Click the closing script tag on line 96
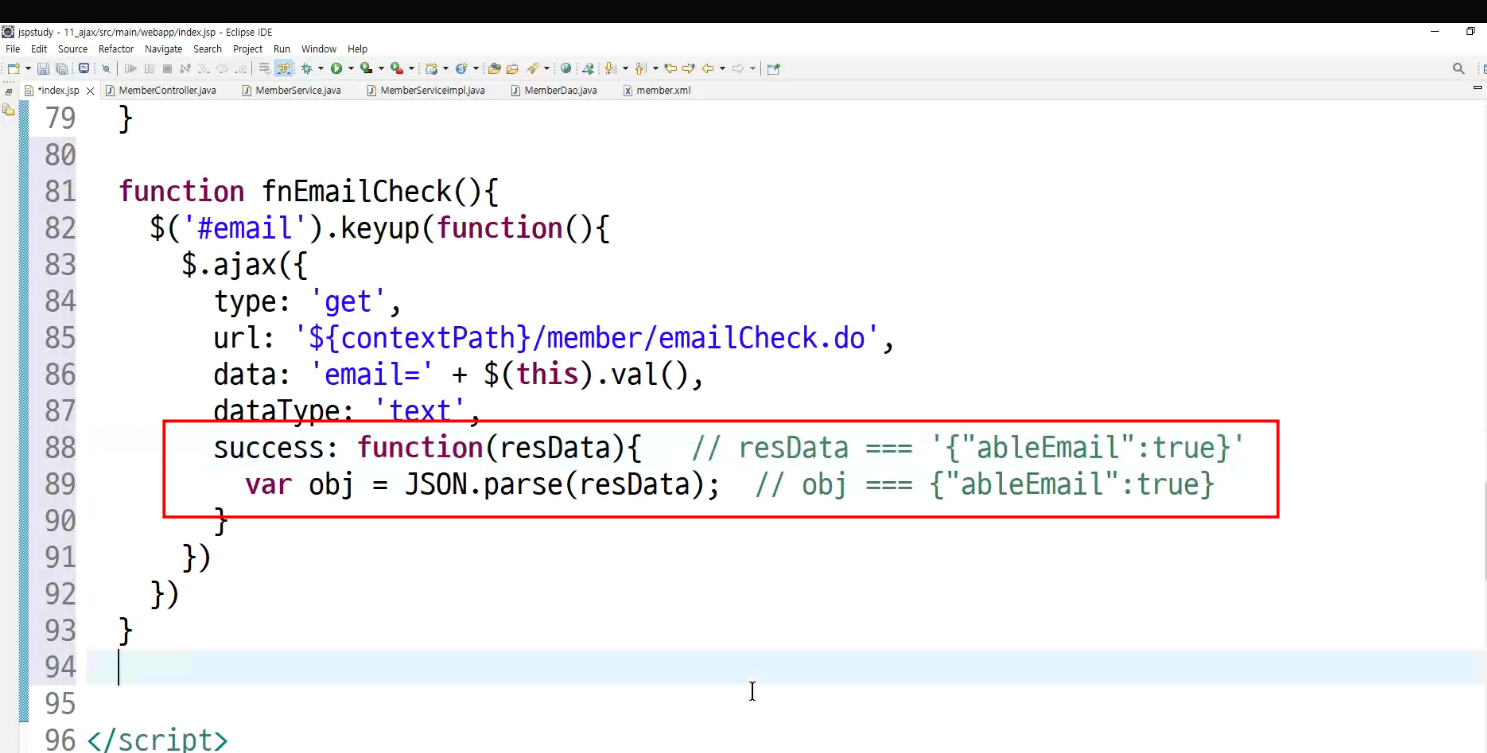Viewport: 1487px width, 753px height. point(158,741)
